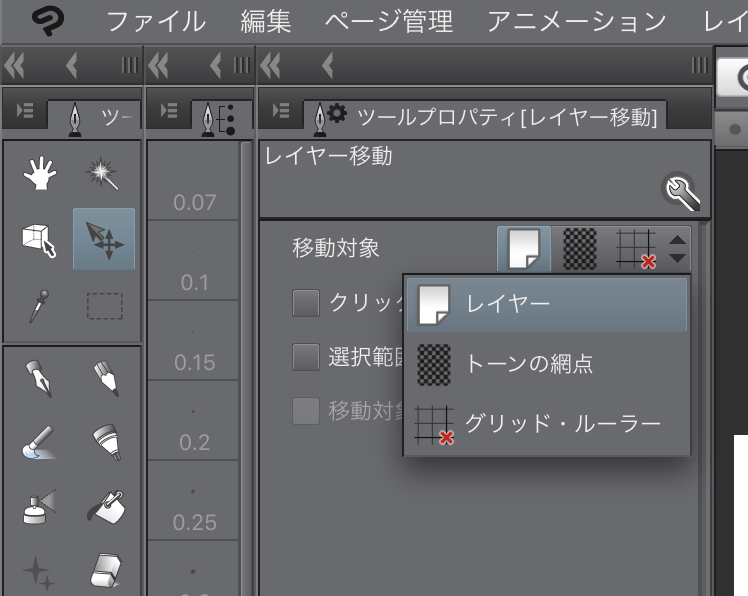Viewport: 748px width, 596px height.
Task: Switch to the Brush size palette tab
Action: tap(221, 117)
